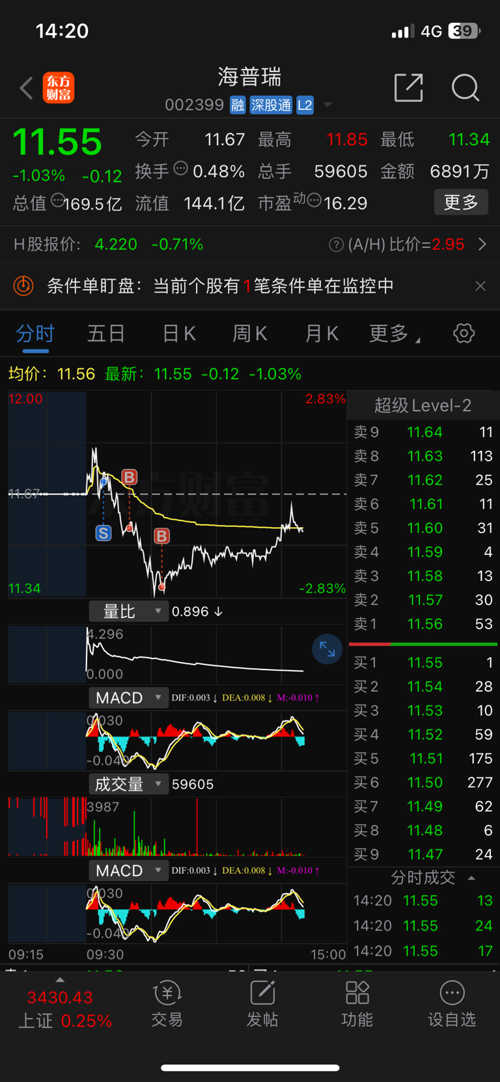Image resolution: width=500 pixels, height=1082 pixels.
Task: Expand the 成交量 indicator dropdown
Action: 128,784
